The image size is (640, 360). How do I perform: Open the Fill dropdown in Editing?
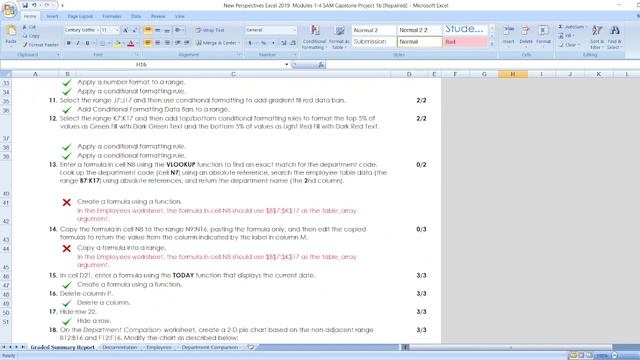point(574,36)
